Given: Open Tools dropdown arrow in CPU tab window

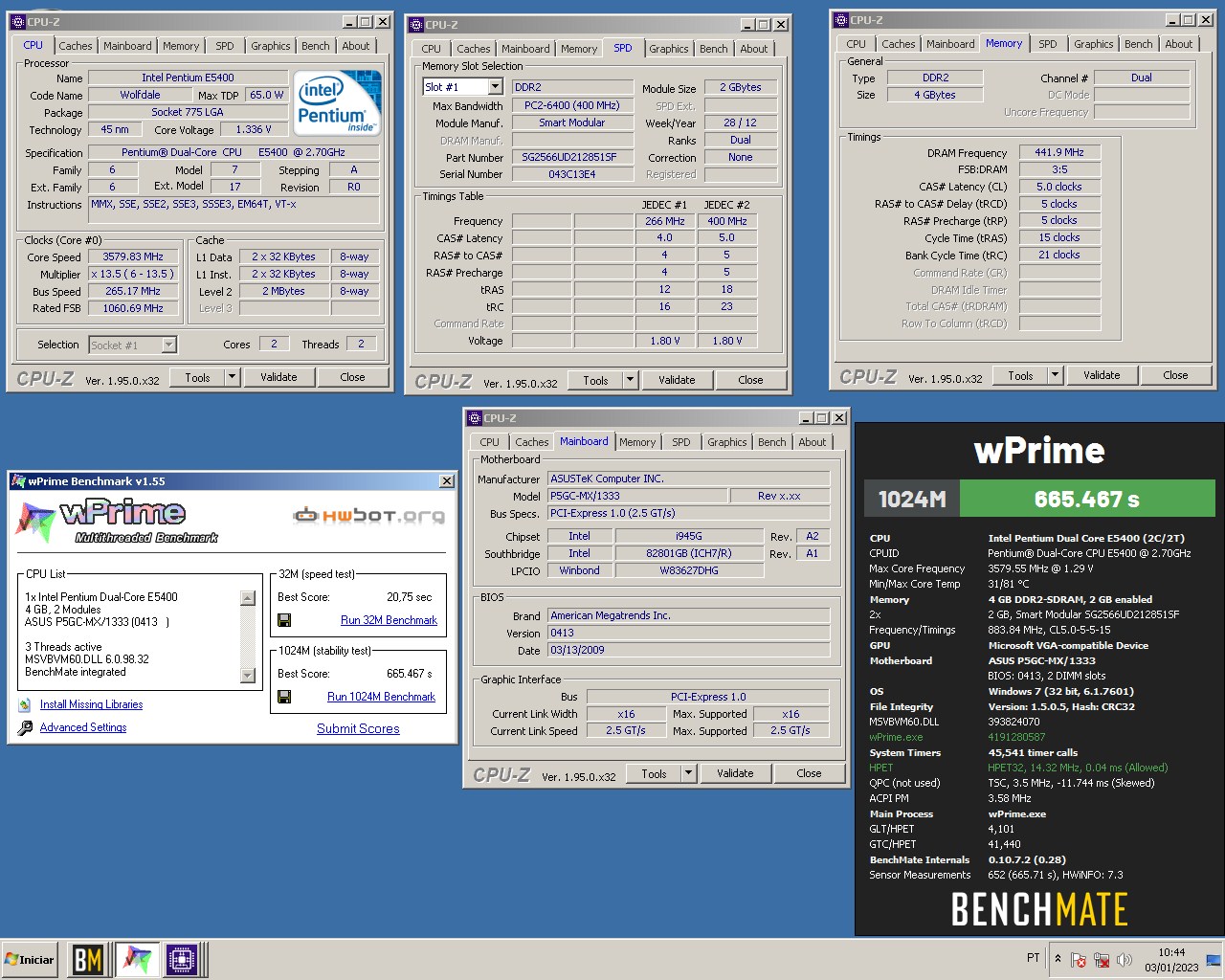Looking at the screenshot, I should pos(232,377).
